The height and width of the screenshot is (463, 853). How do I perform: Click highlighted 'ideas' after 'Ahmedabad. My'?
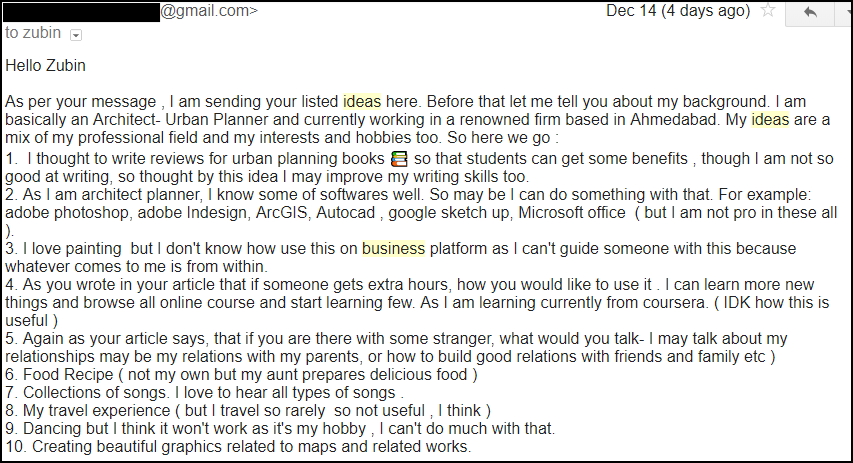click(x=770, y=120)
